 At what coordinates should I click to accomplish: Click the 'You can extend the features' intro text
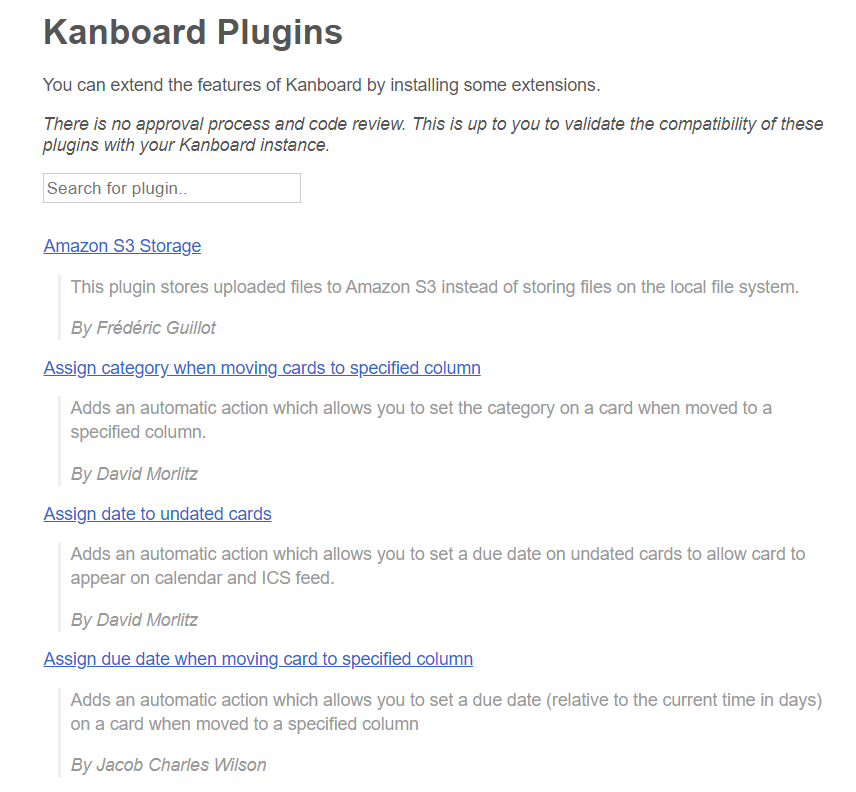322,85
